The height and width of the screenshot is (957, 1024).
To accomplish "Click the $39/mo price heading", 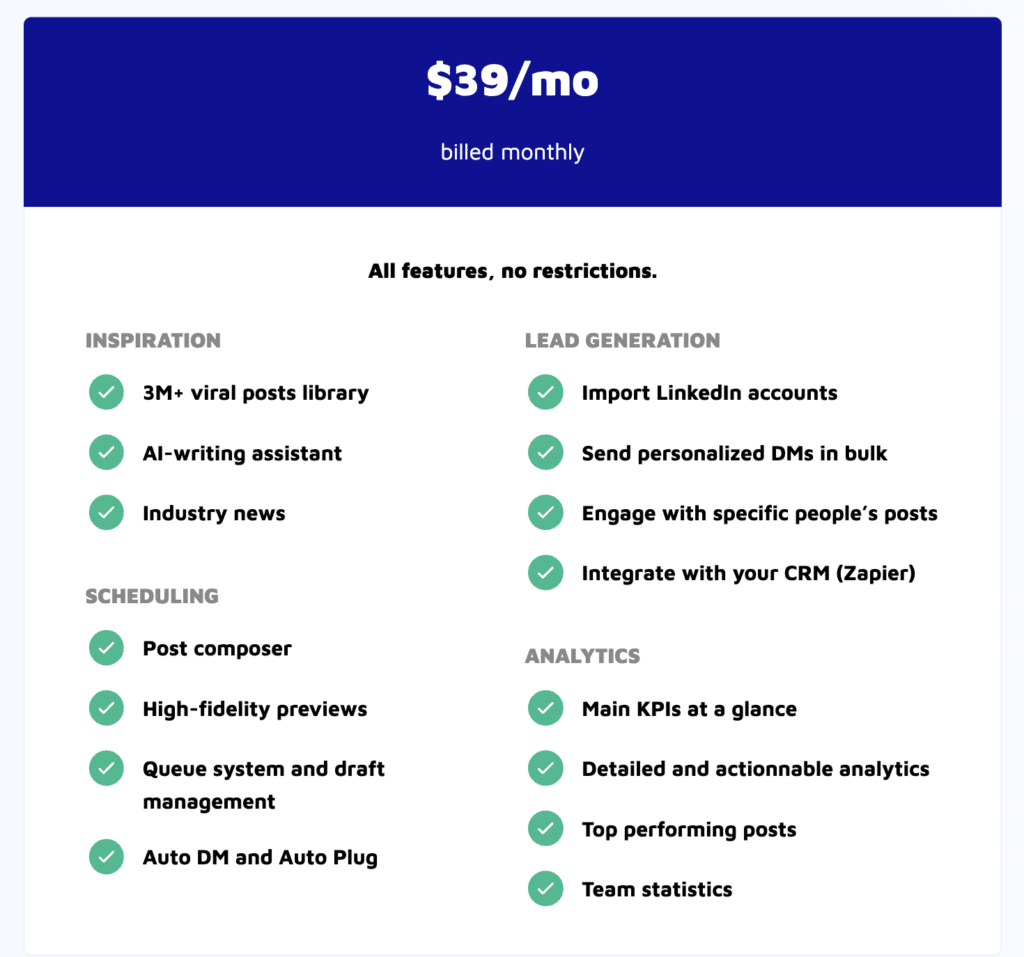I will tap(513, 80).
